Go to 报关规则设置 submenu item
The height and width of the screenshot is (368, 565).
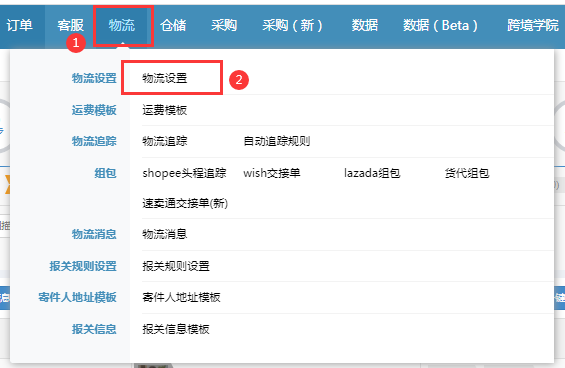[x=176, y=266]
